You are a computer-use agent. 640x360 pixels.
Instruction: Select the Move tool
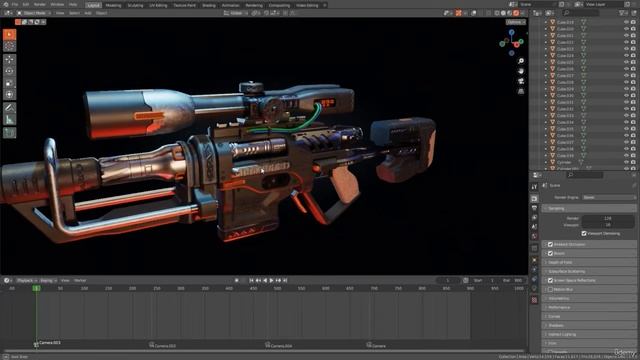coord(9,60)
